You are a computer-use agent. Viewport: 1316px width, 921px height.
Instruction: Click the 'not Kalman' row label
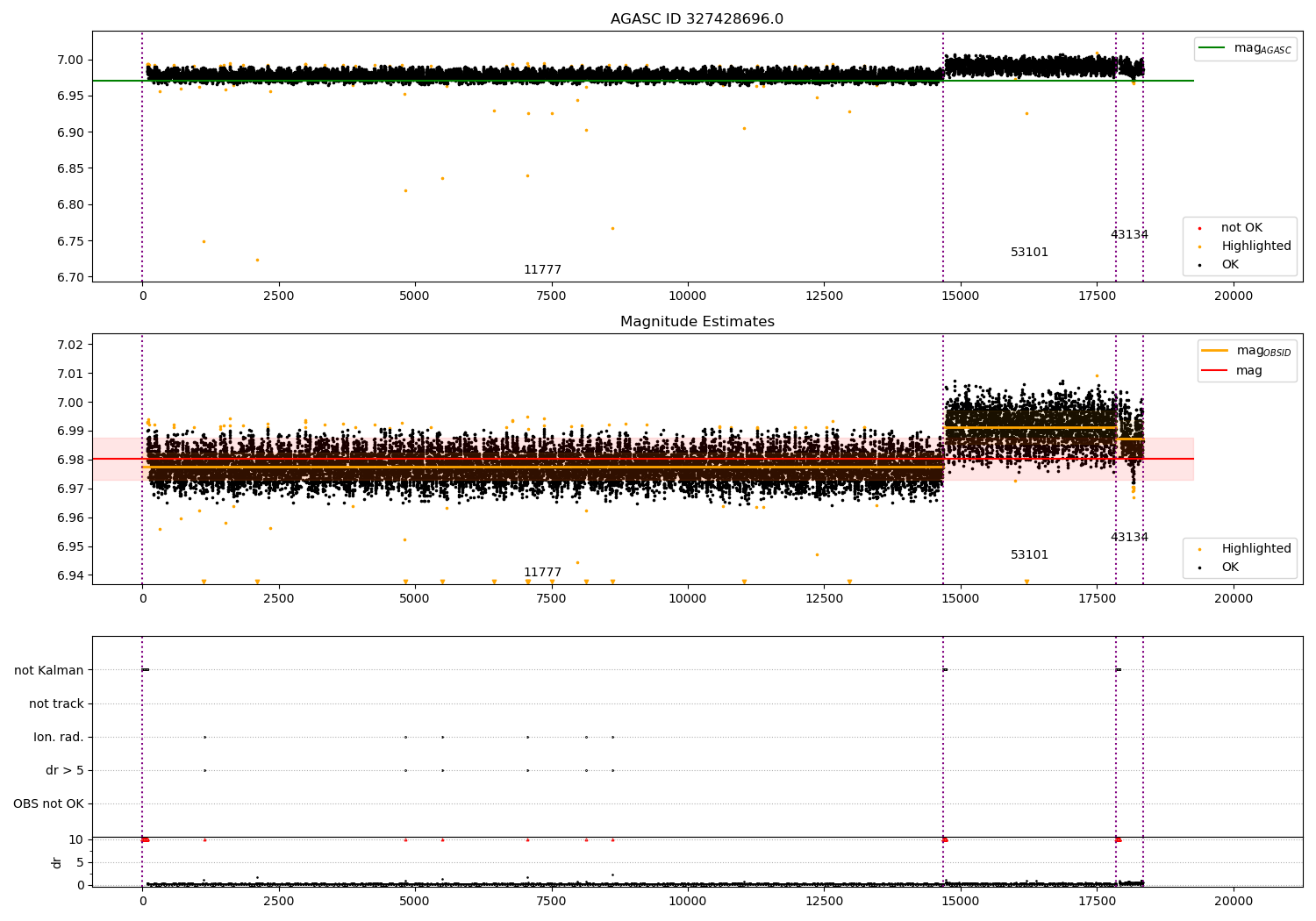(x=49, y=670)
